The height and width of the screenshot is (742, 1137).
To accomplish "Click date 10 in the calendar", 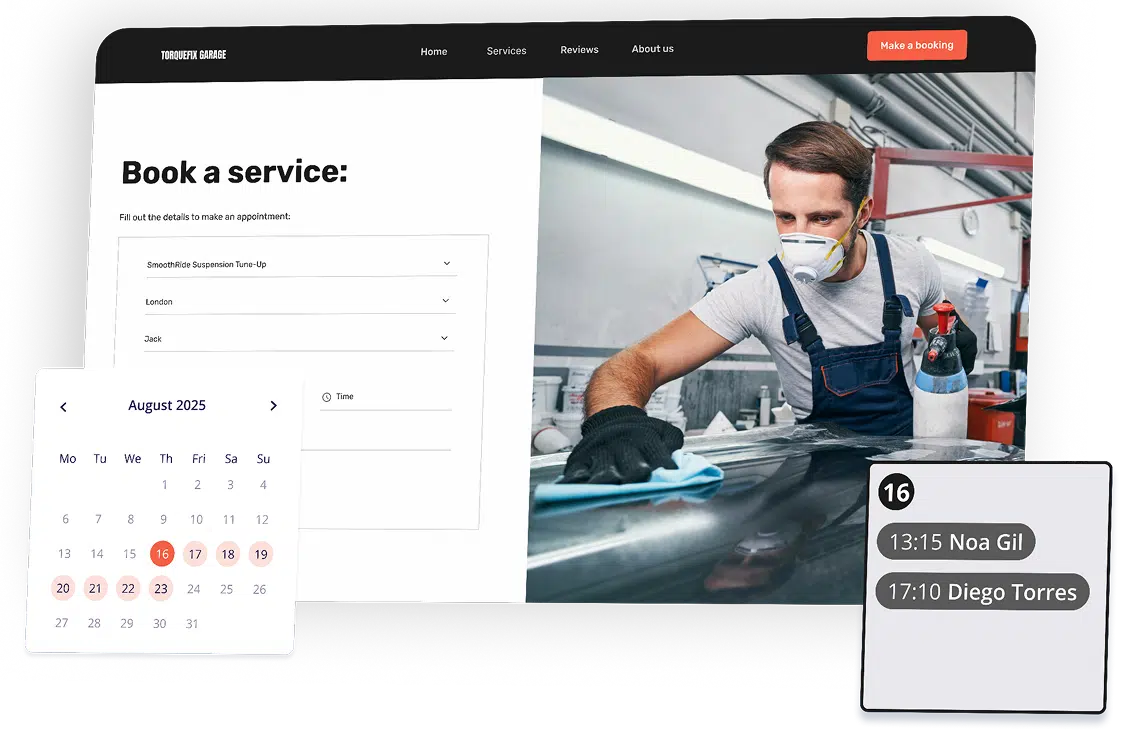I will [x=196, y=519].
